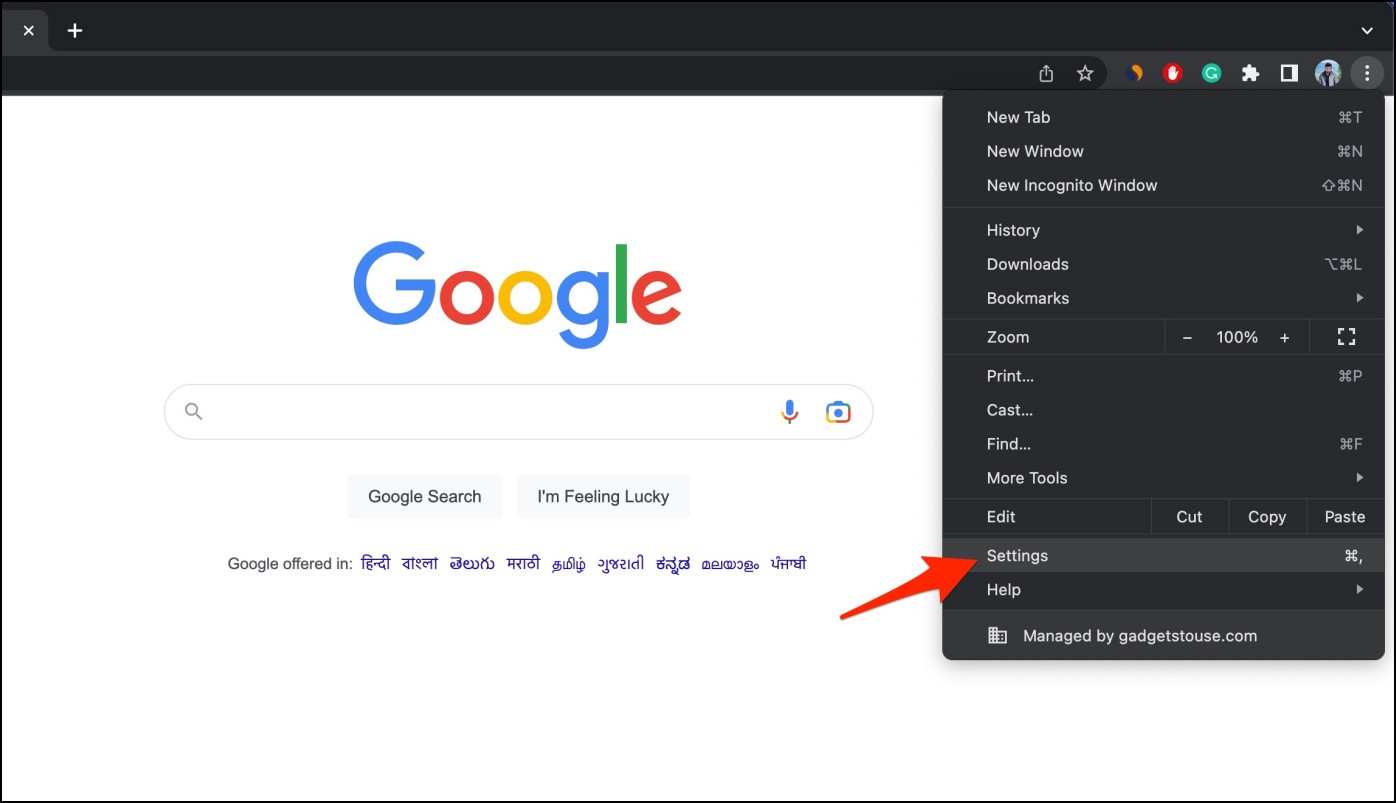This screenshot has height=803, width=1396.
Task: Search by image with camera icon
Action: [x=838, y=412]
